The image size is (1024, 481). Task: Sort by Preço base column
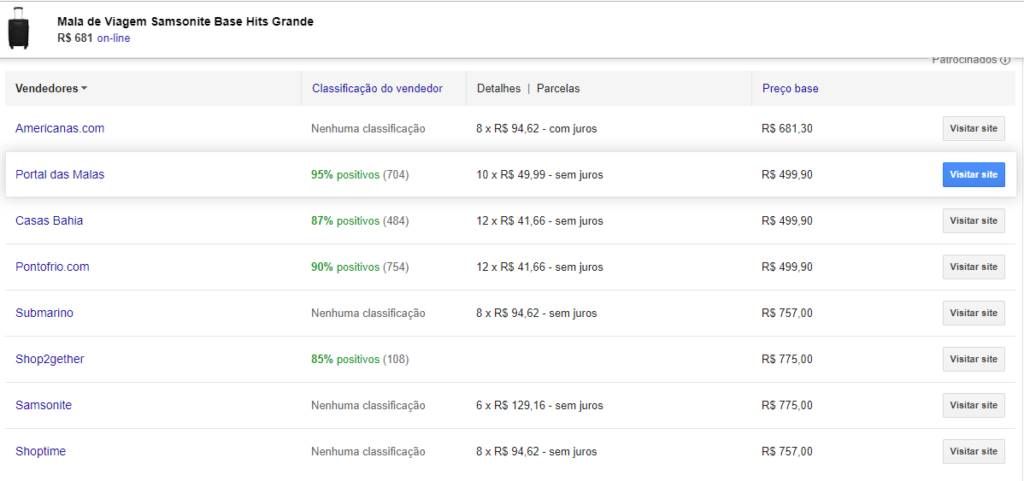point(790,89)
